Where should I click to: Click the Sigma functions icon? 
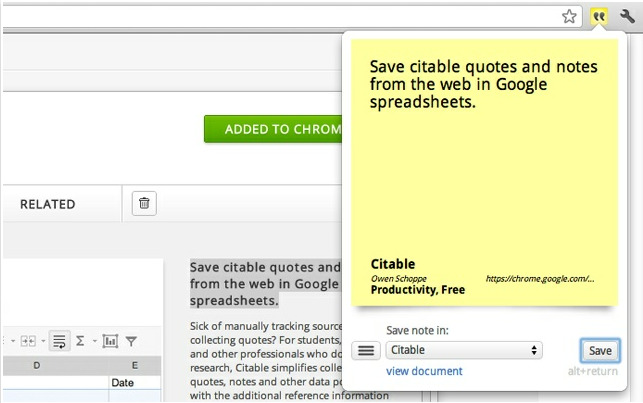80,341
